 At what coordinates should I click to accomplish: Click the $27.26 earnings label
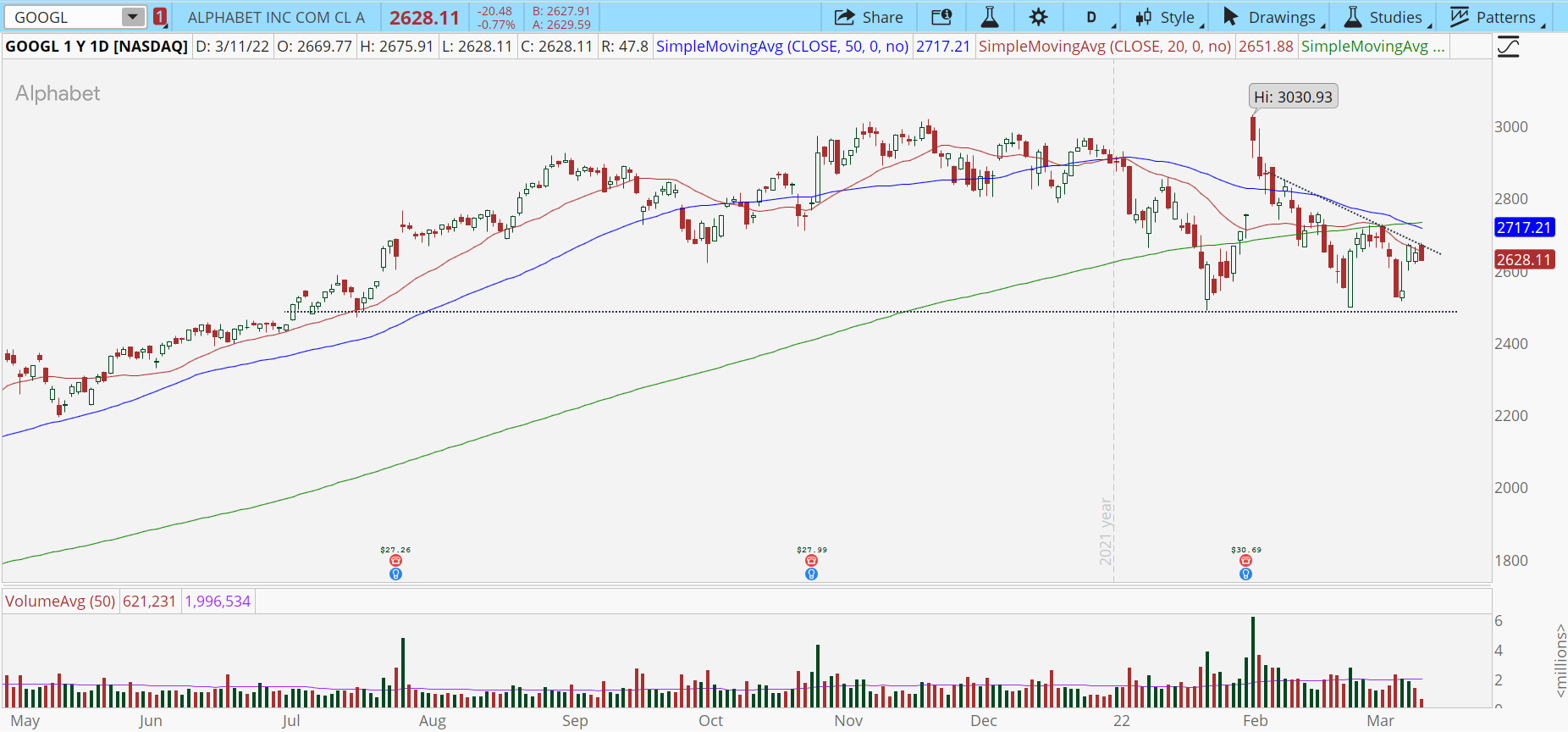(395, 550)
